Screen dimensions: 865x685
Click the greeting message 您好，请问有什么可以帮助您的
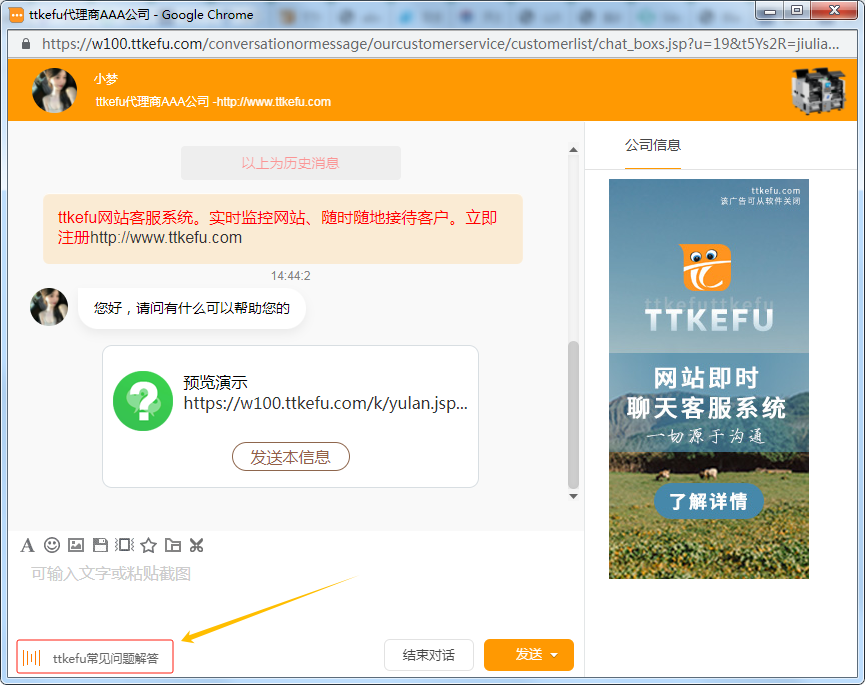(x=191, y=308)
